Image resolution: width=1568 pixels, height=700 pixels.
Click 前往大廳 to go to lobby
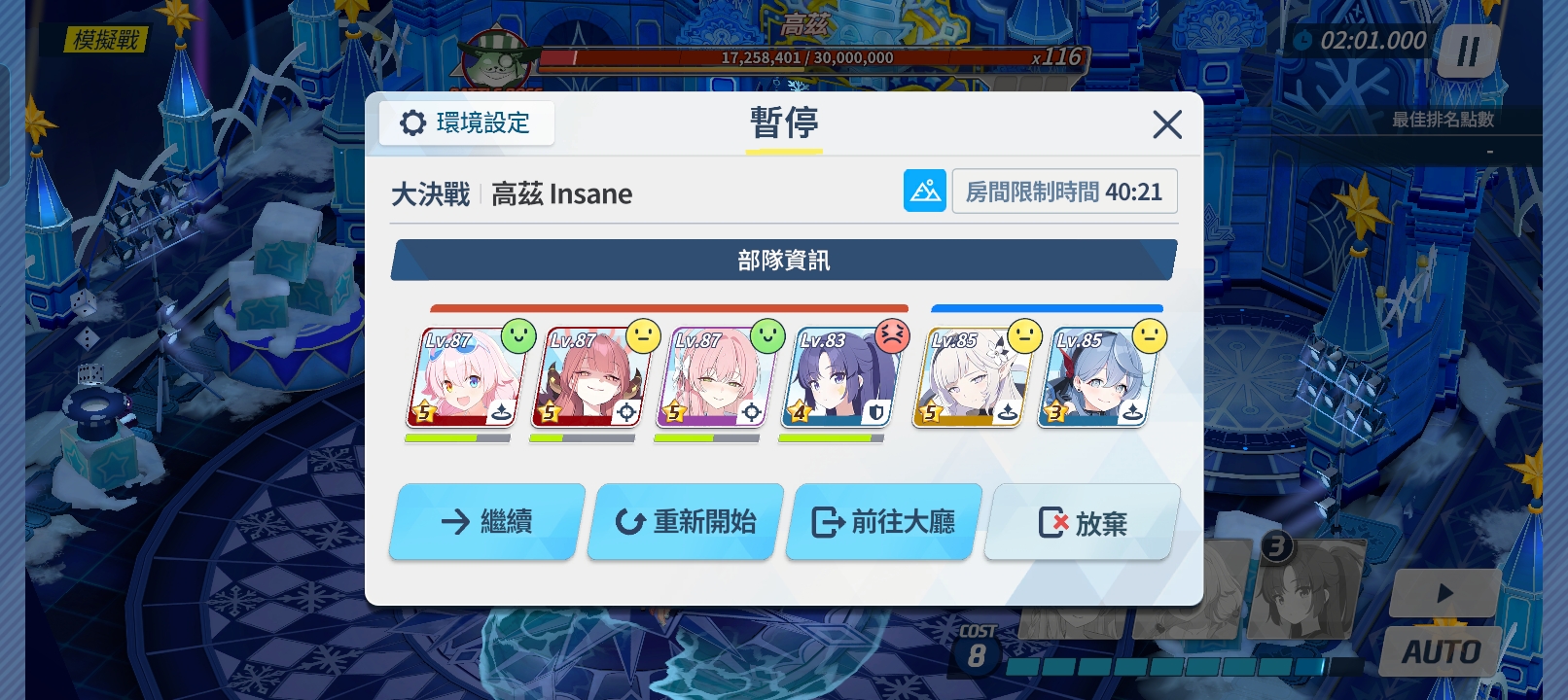pyautogui.click(x=884, y=522)
